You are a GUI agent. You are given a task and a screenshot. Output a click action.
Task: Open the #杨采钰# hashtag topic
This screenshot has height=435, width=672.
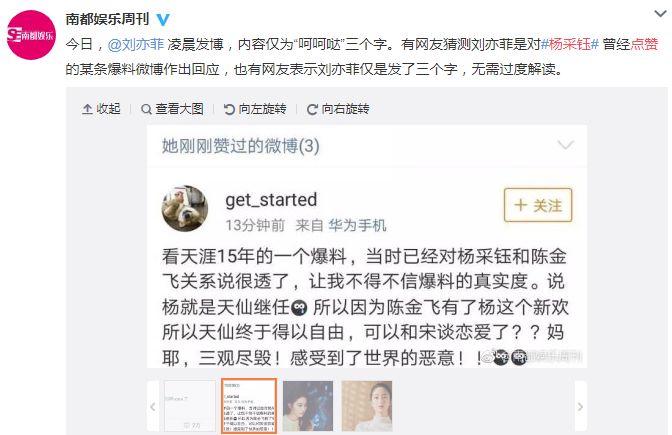570,44
